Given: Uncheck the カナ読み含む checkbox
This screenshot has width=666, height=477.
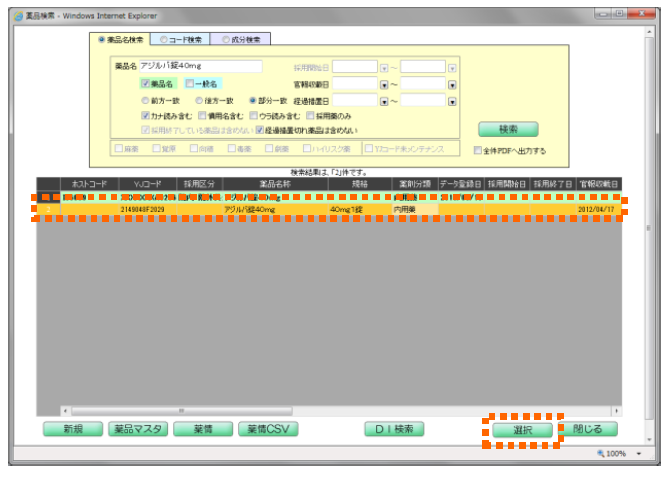Looking at the screenshot, I should pos(145,116).
